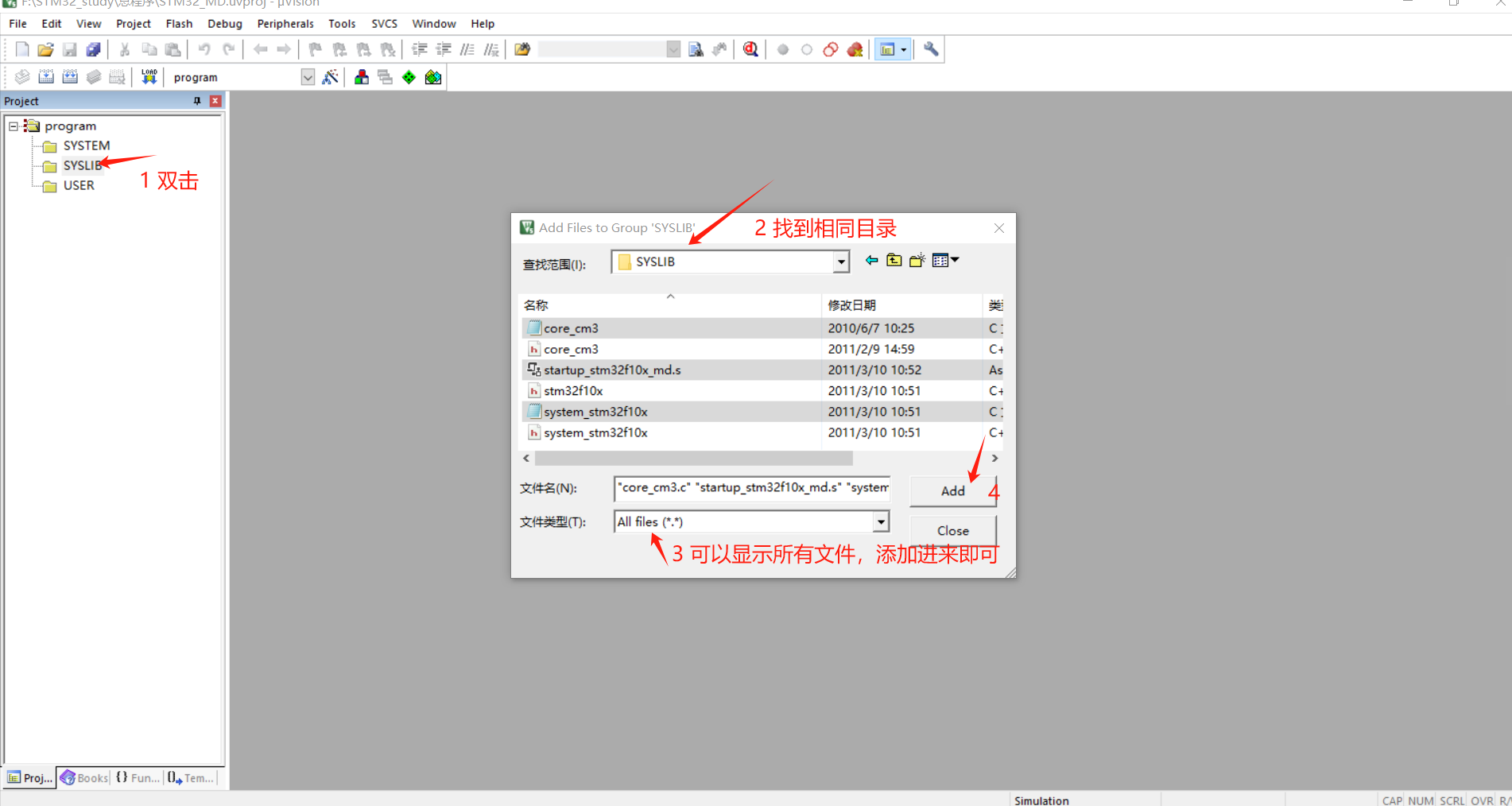Open Manage Project Items icon
The image size is (1512, 806).
coord(362,77)
